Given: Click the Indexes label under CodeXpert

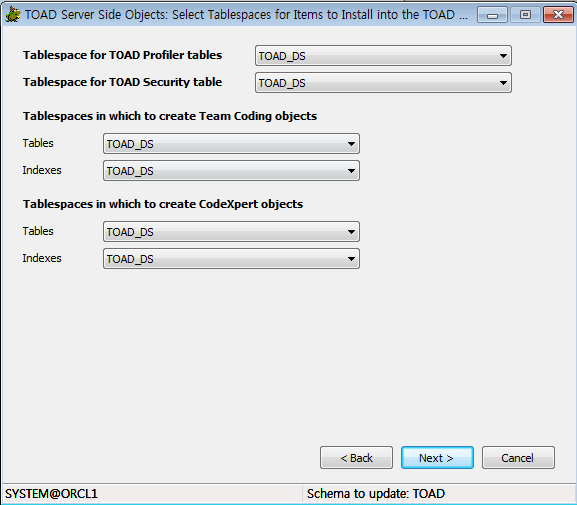Looking at the screenshot, I should (42, 258).
